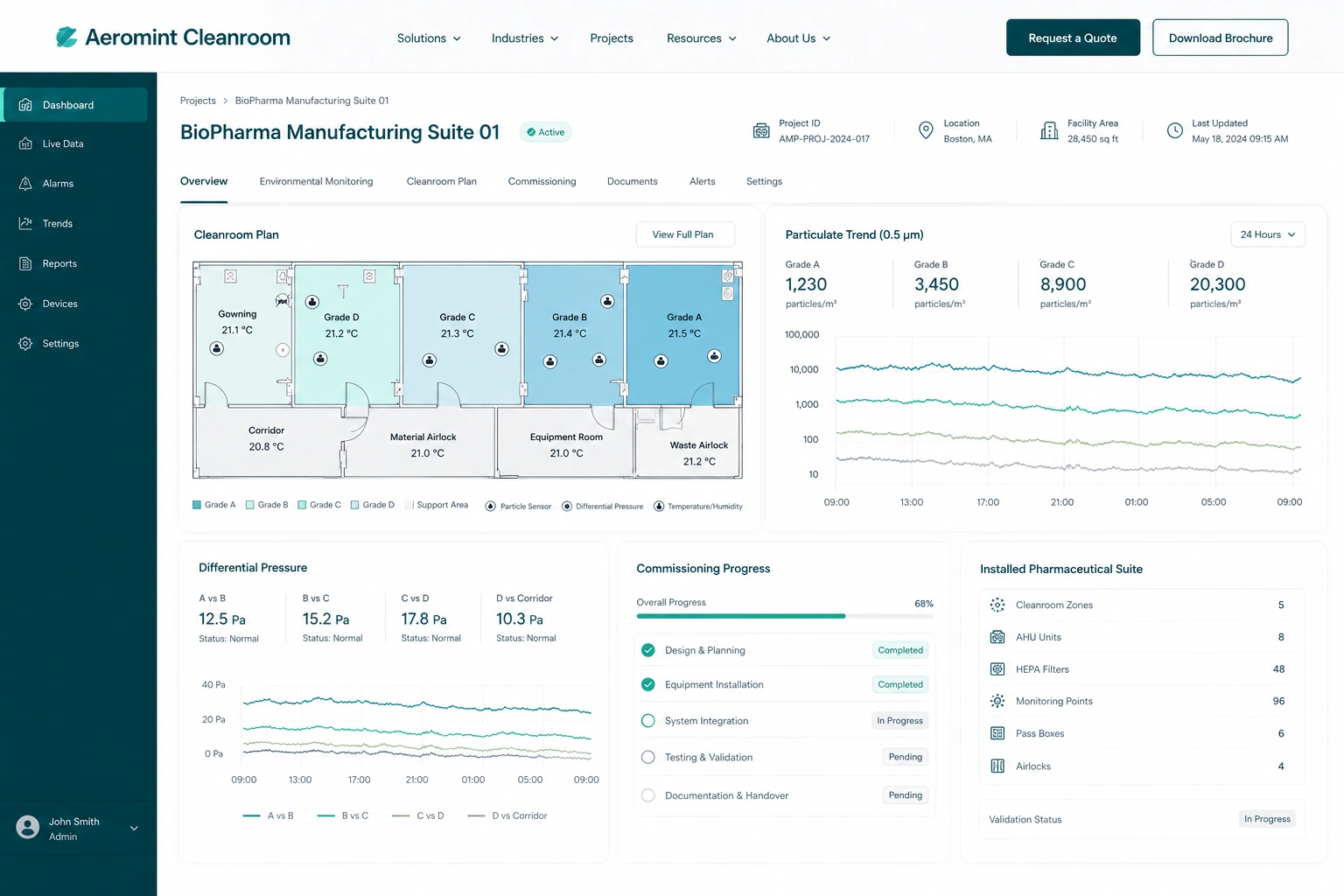Click the Location pin icon
This screenshot has height=896, width=1344.
point(926,130)
